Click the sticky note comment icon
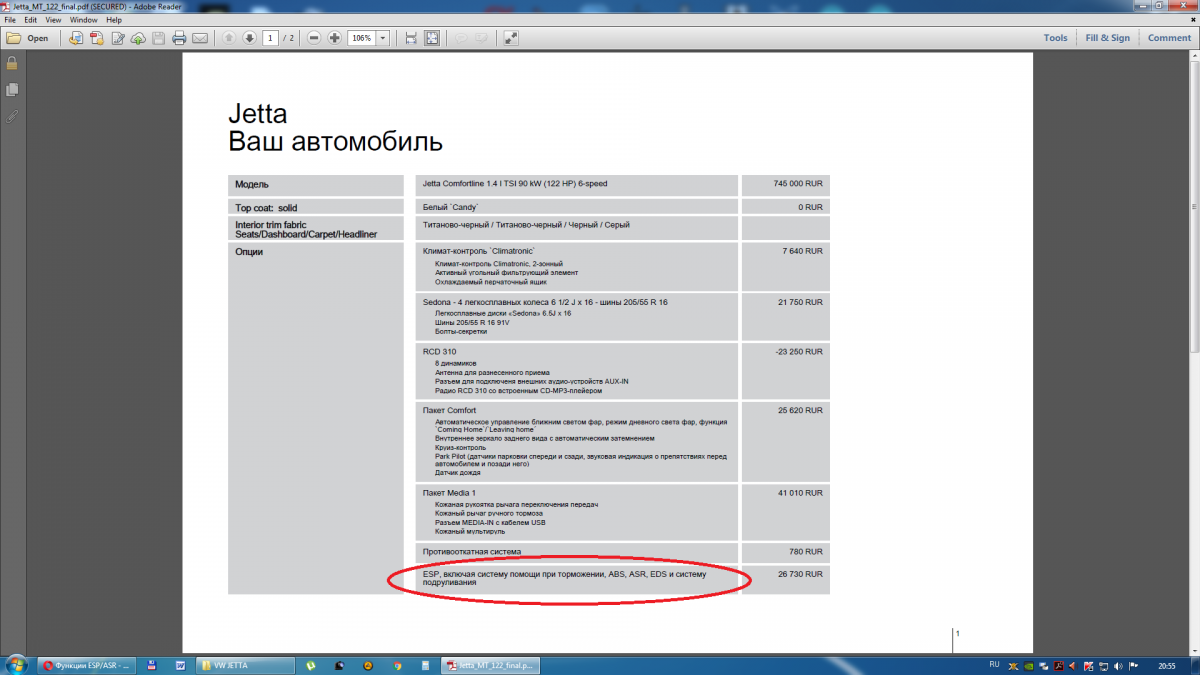This screenshot has width=1200, height=675. (x=461, y=38)
